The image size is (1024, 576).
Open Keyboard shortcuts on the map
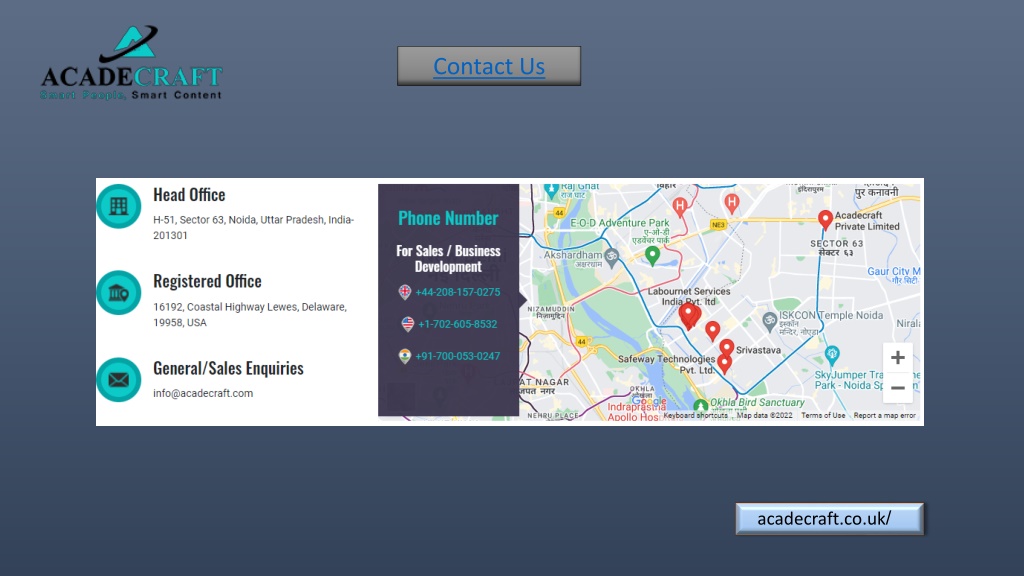tap(696, 415)
